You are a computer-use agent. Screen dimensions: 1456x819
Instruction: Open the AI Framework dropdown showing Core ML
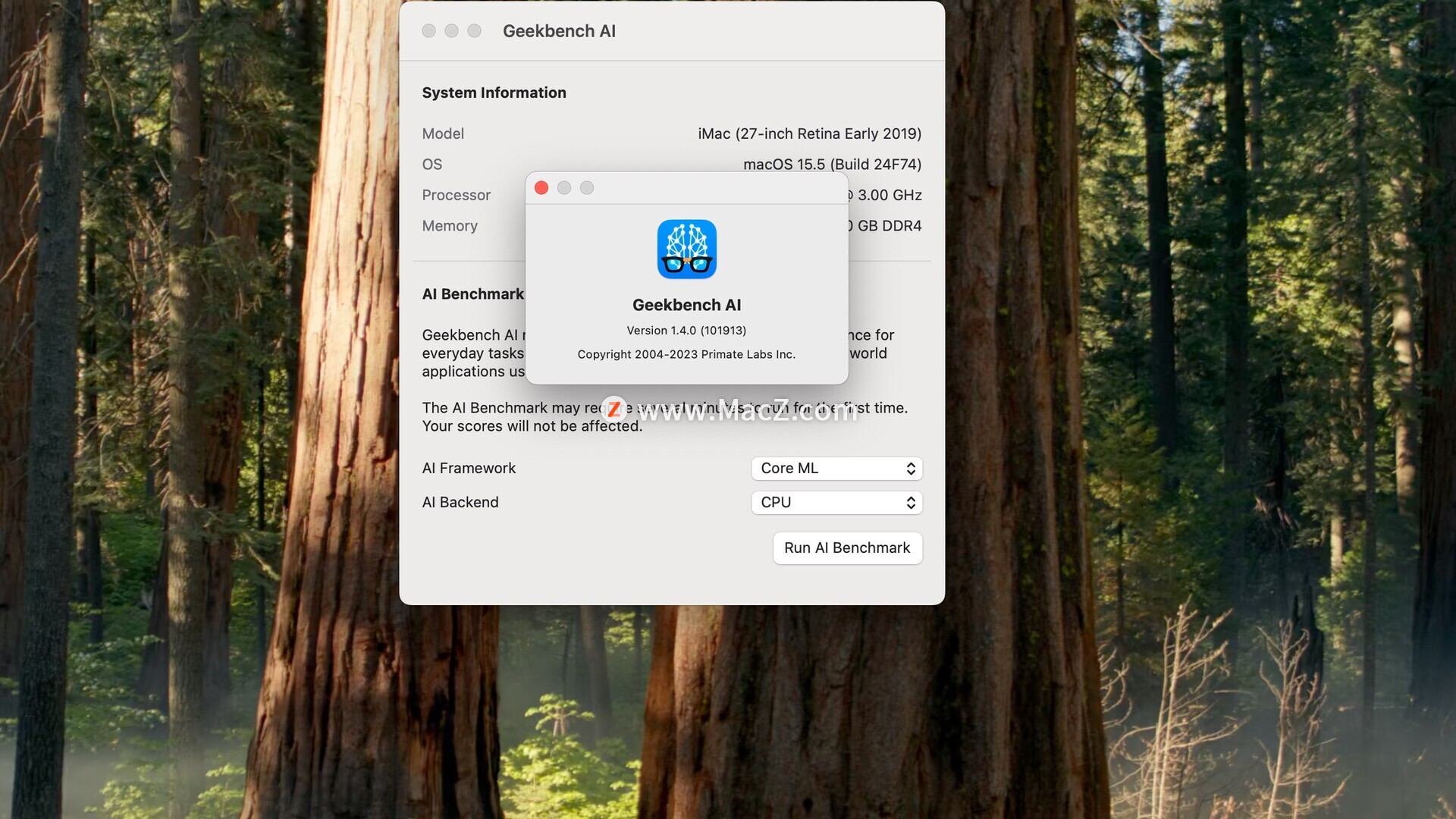(836, 469)
